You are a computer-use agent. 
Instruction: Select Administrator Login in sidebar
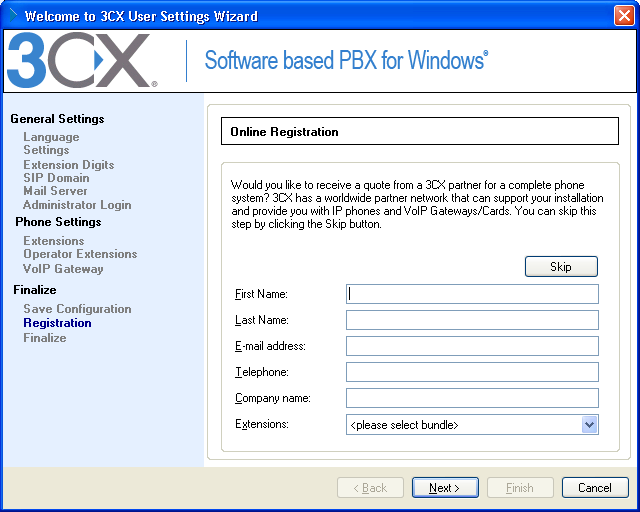click(x=77, y=205)
